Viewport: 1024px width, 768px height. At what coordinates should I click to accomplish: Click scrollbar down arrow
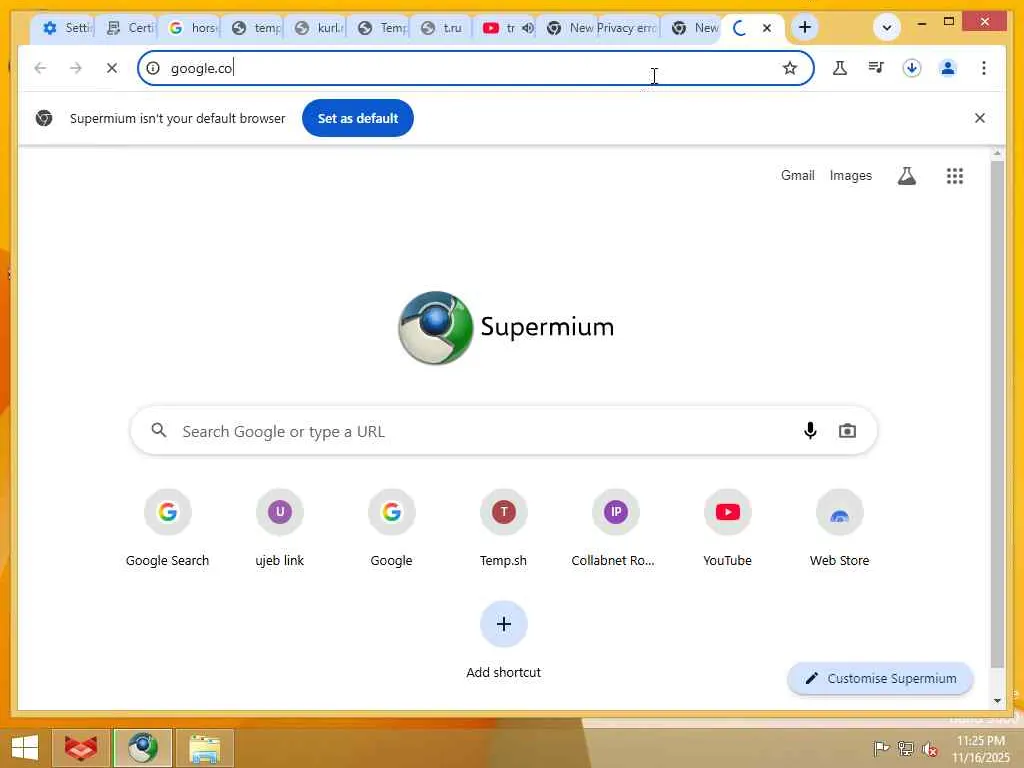click(x=997, y=701)
